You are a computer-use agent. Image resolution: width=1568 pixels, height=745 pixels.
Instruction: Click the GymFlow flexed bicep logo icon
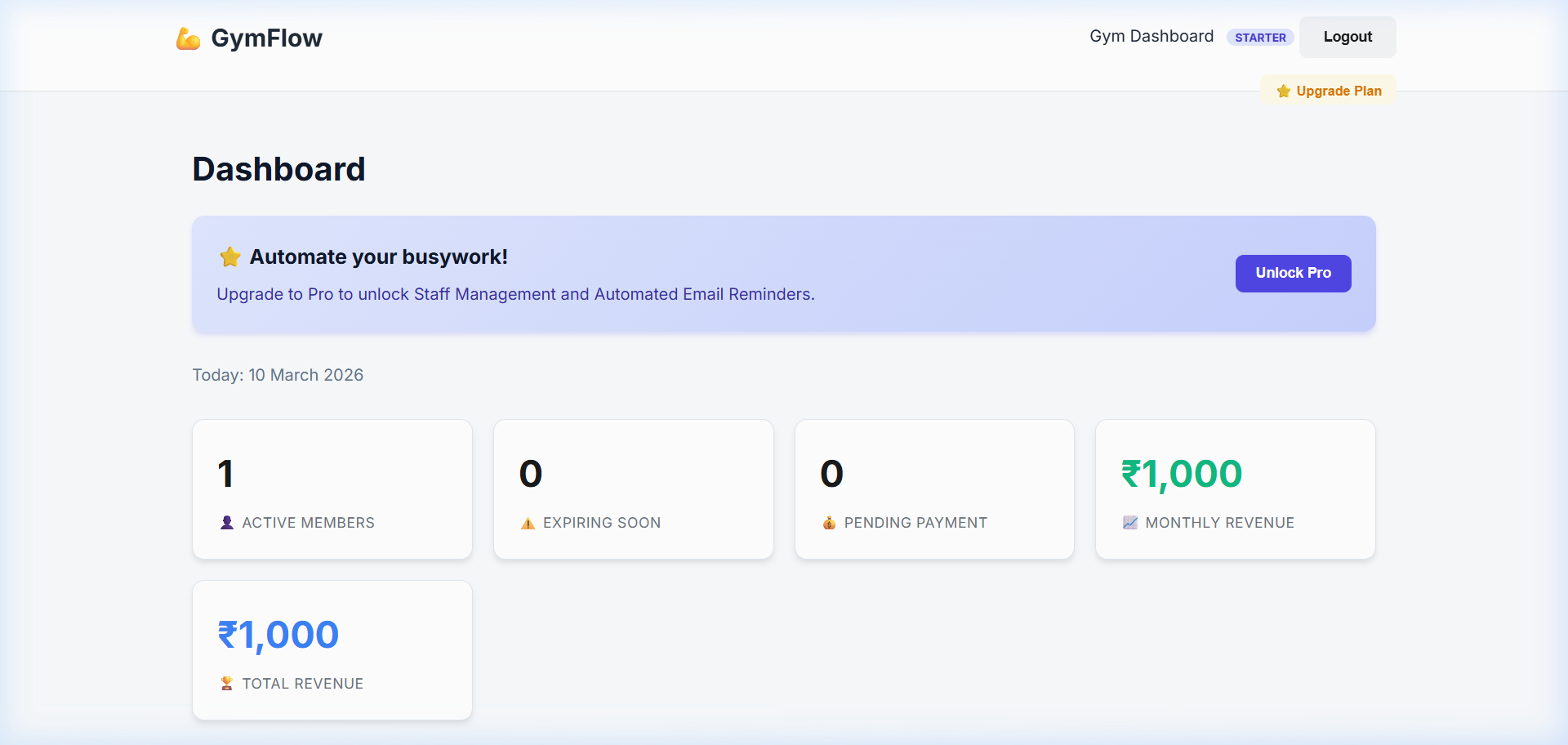(189, 38)
